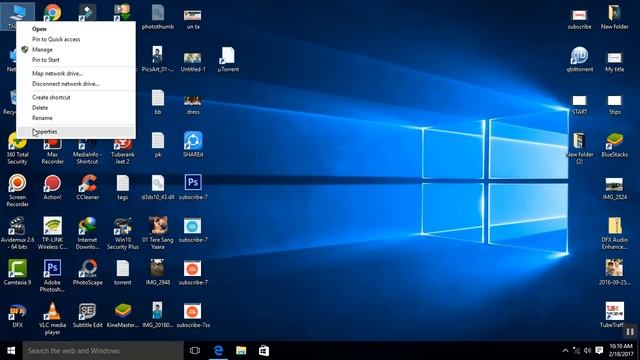Viewport: 640px width, 360px height.
Task: Open the taskbar clock showing 10:10 AM
Action: point(620,350)
